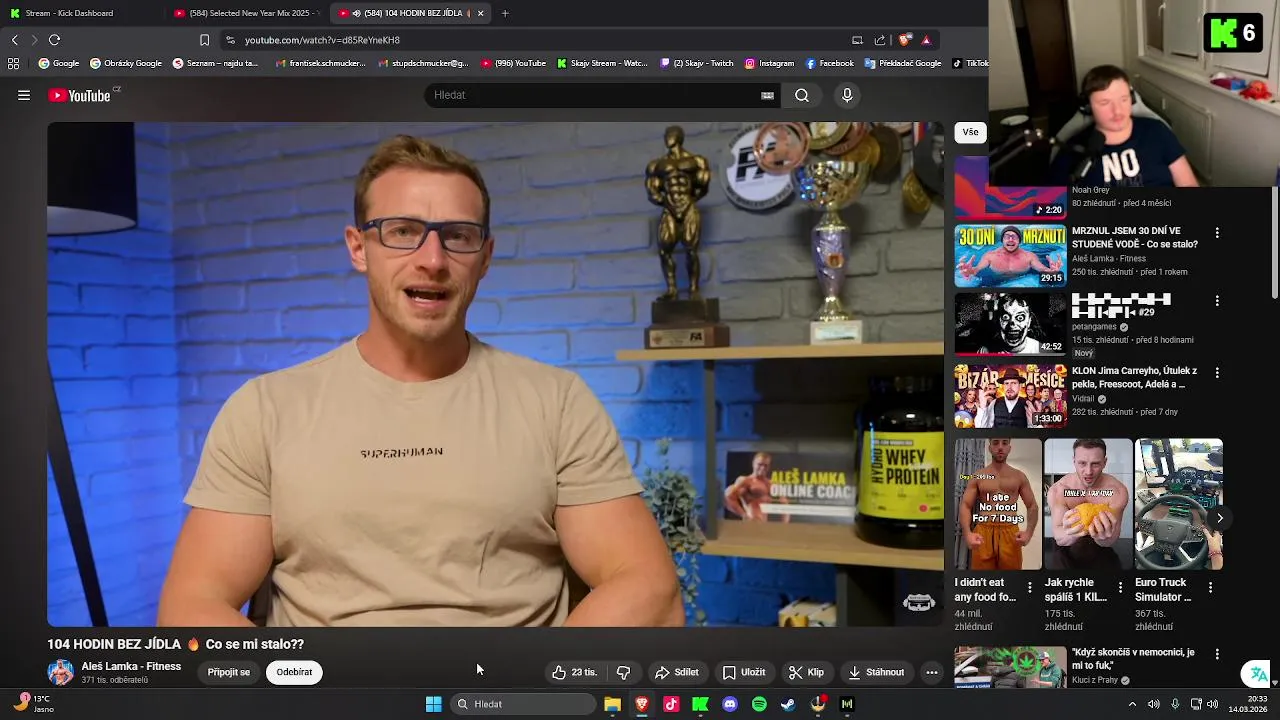Open the weather widget showing 13°C Jasno
Image resolution: width=1280 pixels, height=720 pixels.
tap(34, 704)
